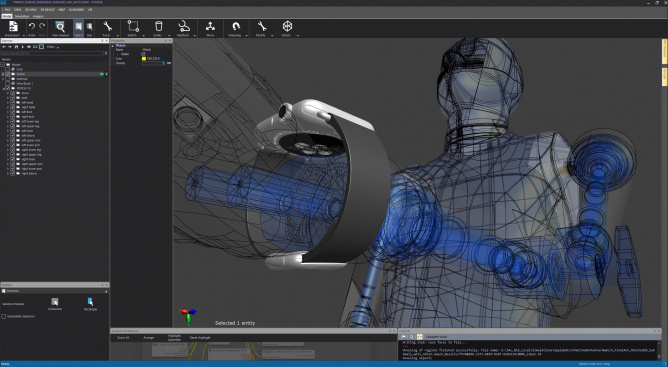The width and height of the screenshot is (668, 367).
Task: Collapse the POPEYE V1 tree node
Action: (x=3, y=89)
